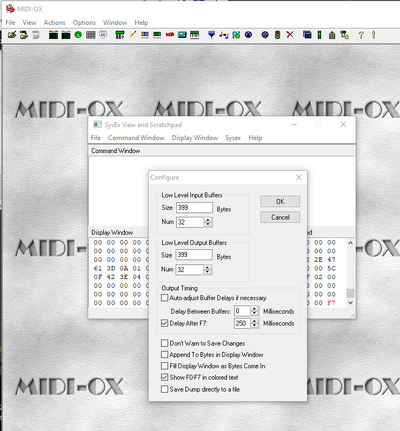400x431 pixels.
Task: Increase Delay Between Buffers spinner value
Action: pos(254,309)
